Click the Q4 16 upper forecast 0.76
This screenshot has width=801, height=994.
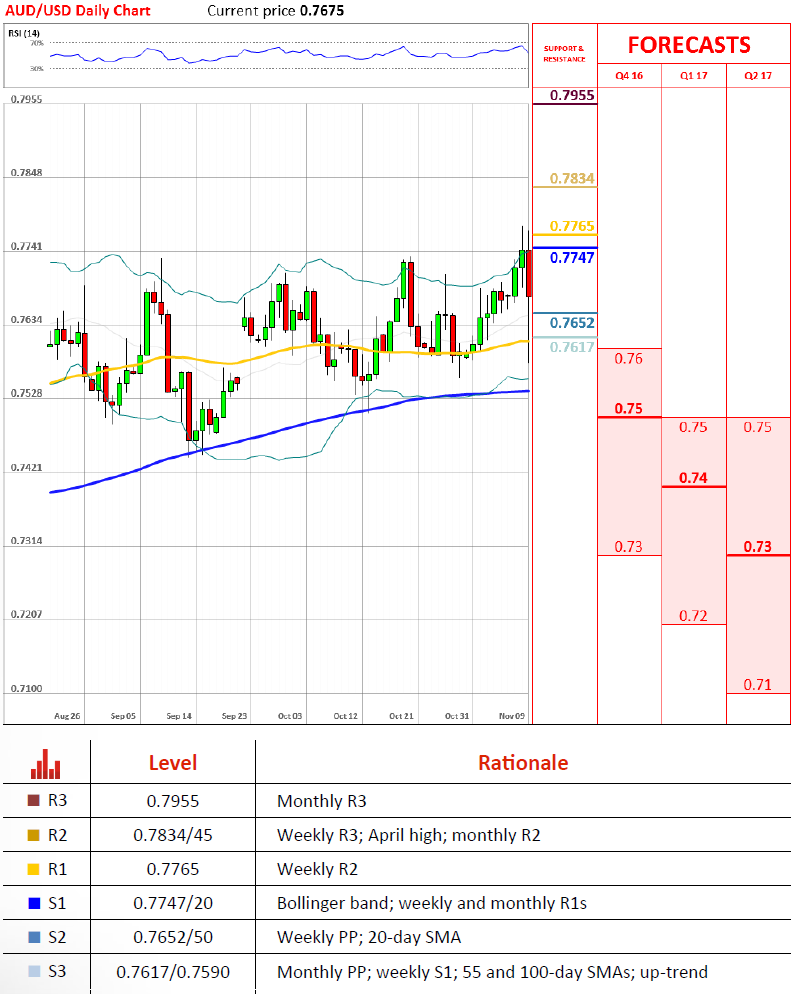pyautogui.click(x=629, y=359)
